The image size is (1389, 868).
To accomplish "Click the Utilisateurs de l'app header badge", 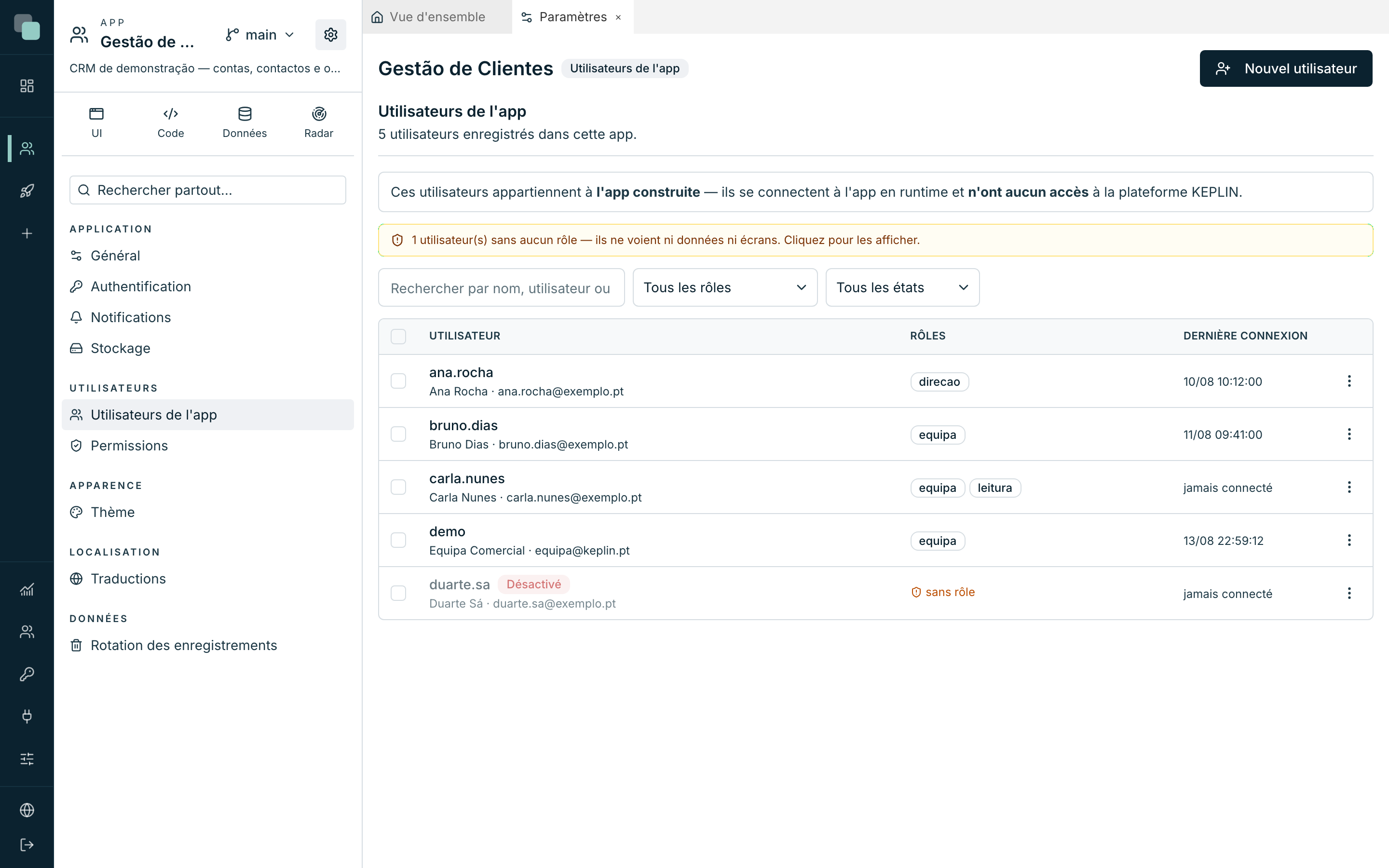I will (x=625, y=68).
